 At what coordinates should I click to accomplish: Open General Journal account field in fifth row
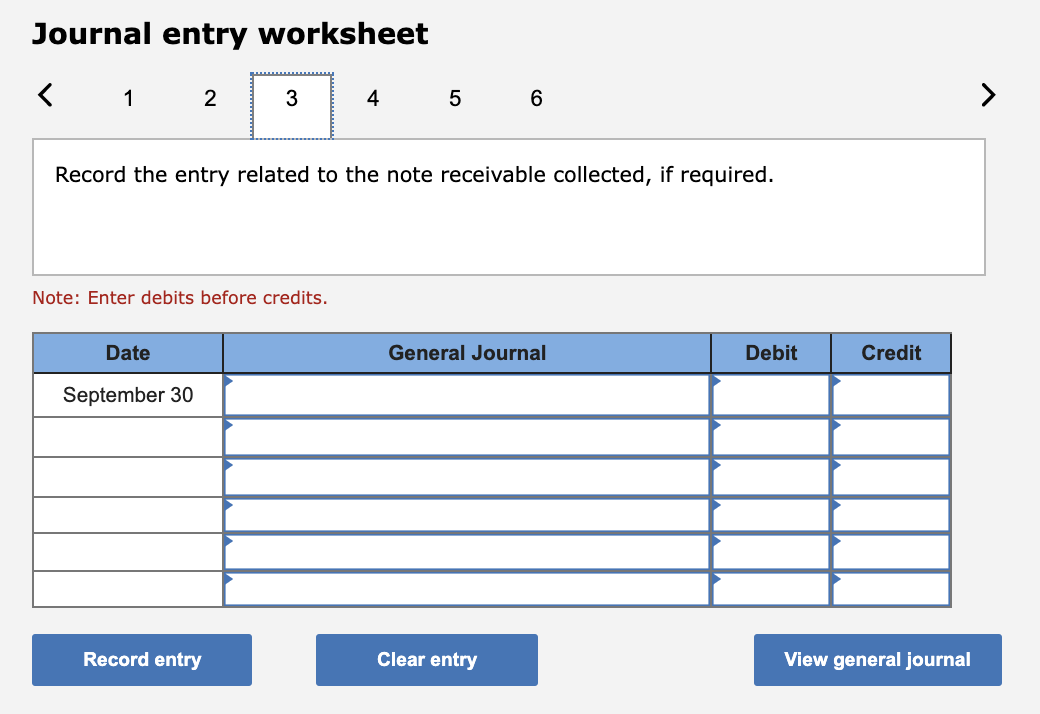pos(467,552)
